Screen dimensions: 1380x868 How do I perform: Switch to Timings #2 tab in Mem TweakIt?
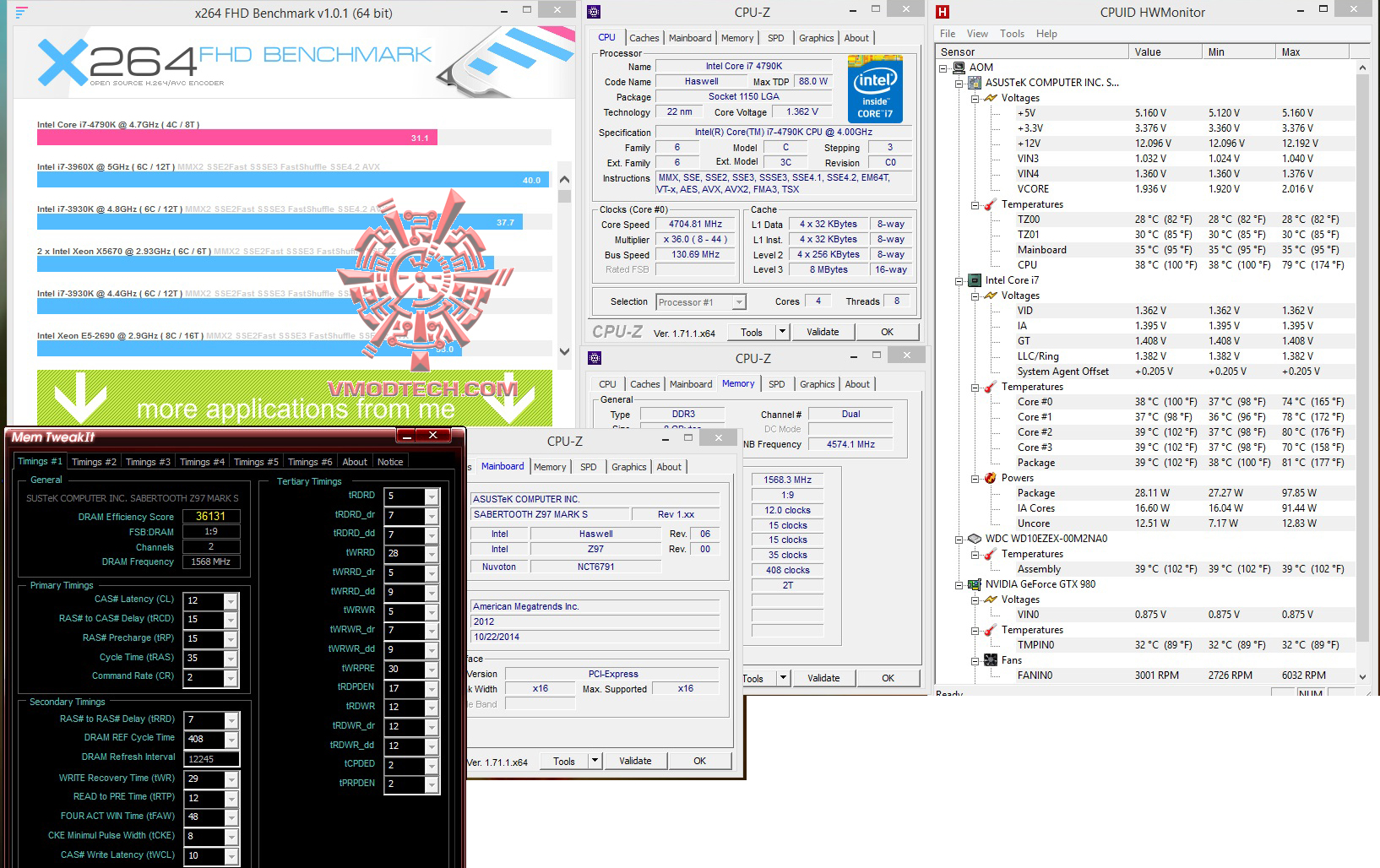(x=94, y=462)
